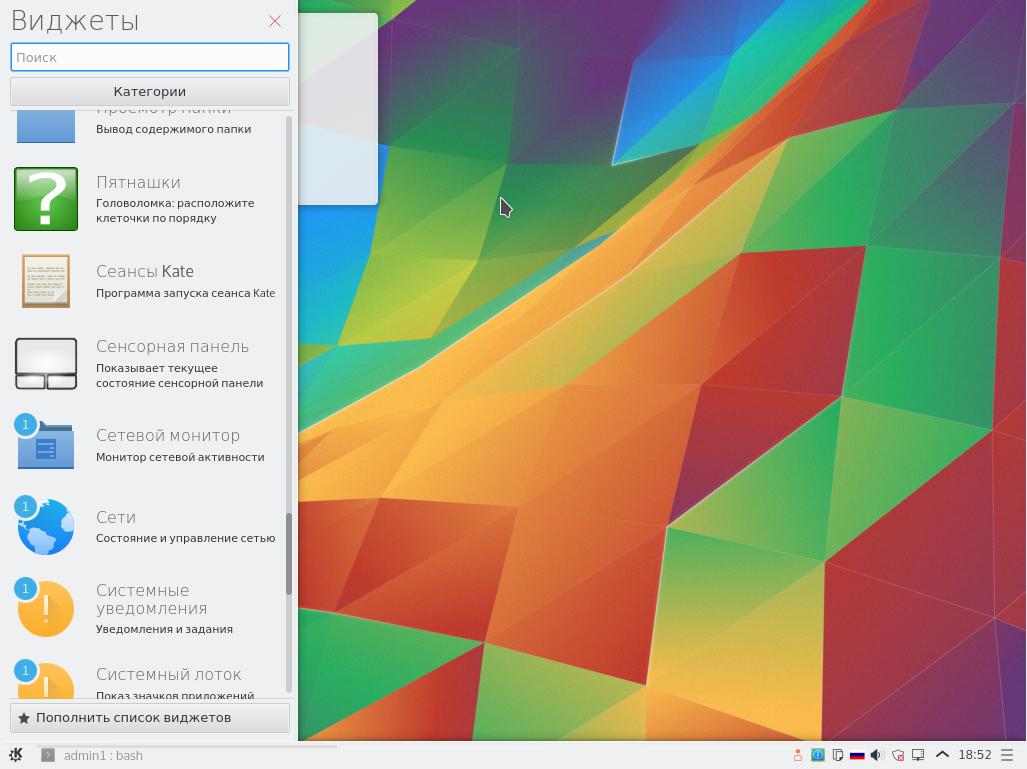Open the clipboard tray icon
This screenshot has width=1027, height=769.
pos(837,755)
